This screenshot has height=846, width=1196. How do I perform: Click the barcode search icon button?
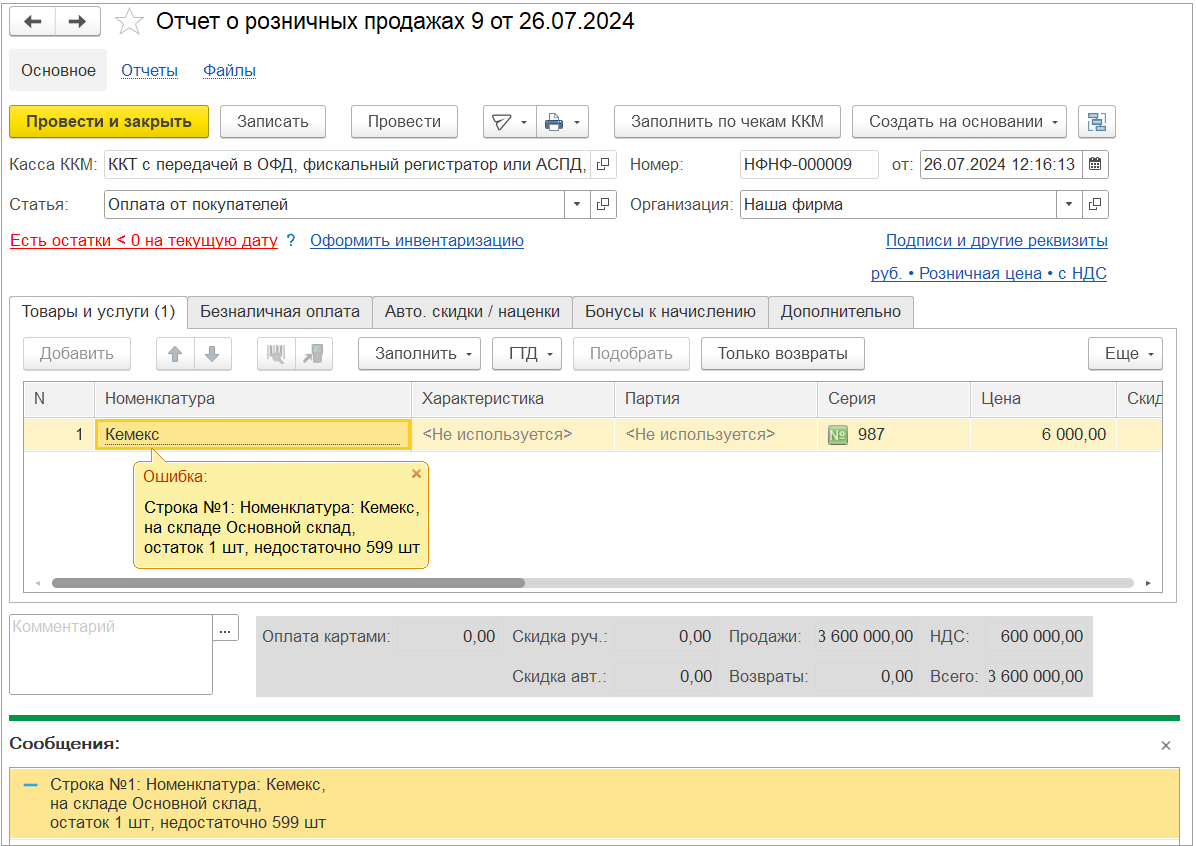click(276, 354)
